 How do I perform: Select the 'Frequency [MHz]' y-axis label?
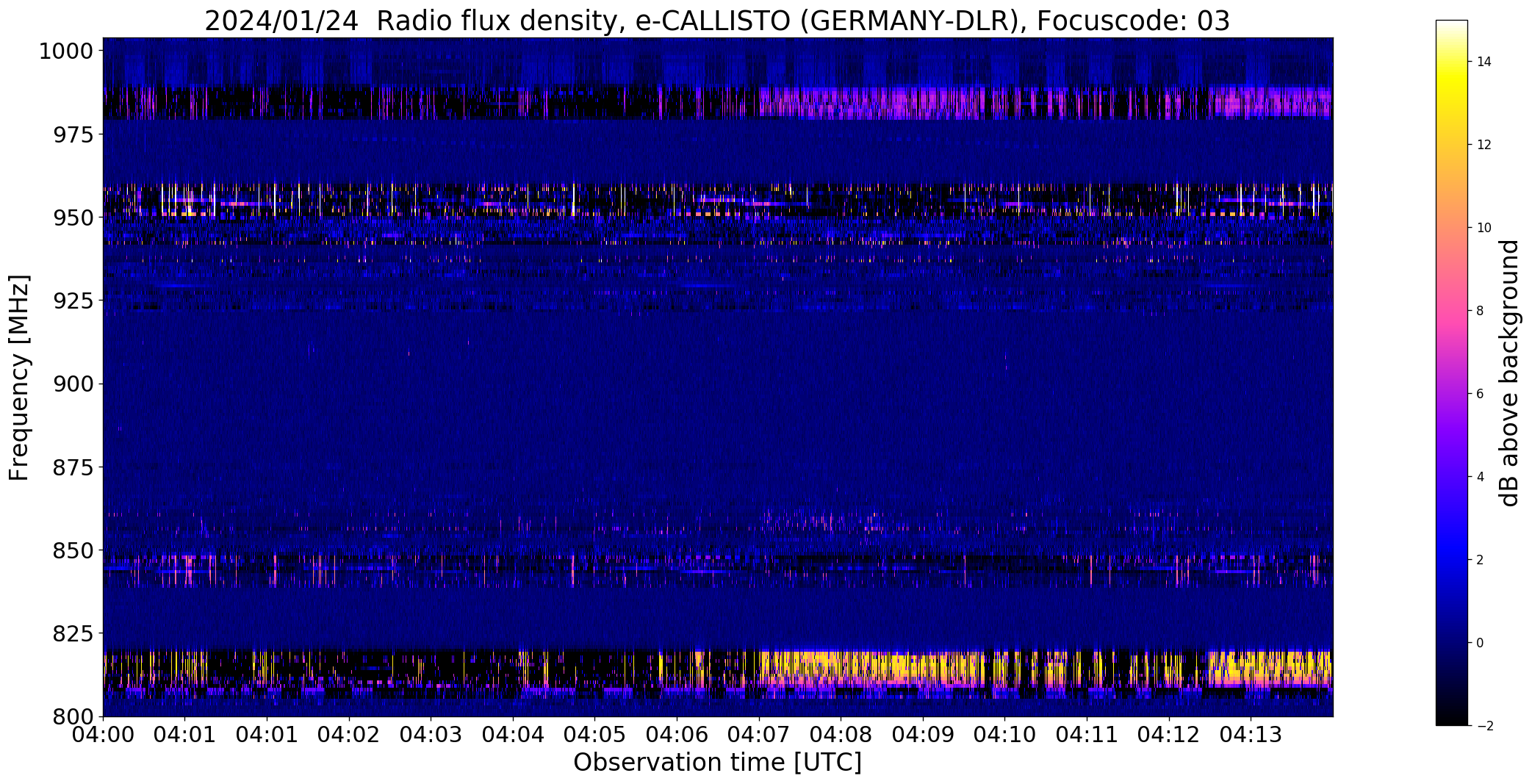(x=19, y=378)
